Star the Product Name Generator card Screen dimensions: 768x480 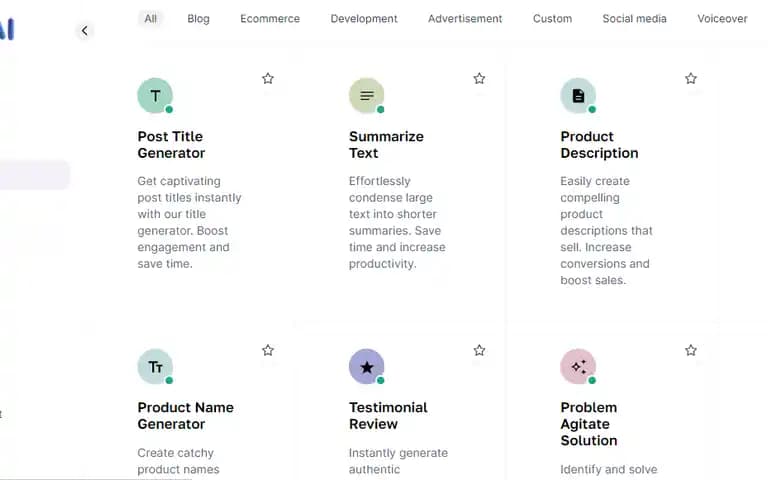(x=268, y=350)
